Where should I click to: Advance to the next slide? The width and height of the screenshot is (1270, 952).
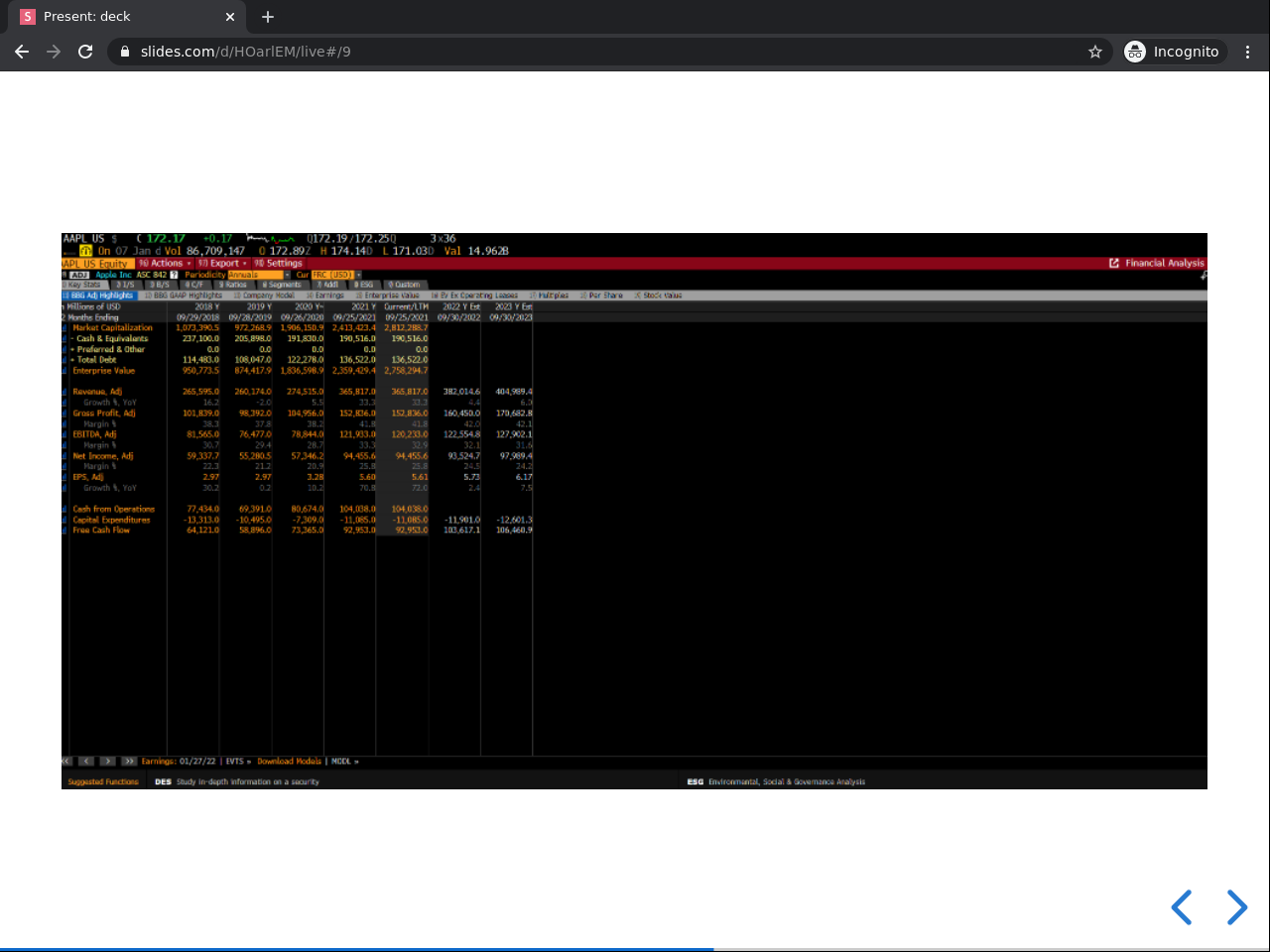coord(1236,907)
